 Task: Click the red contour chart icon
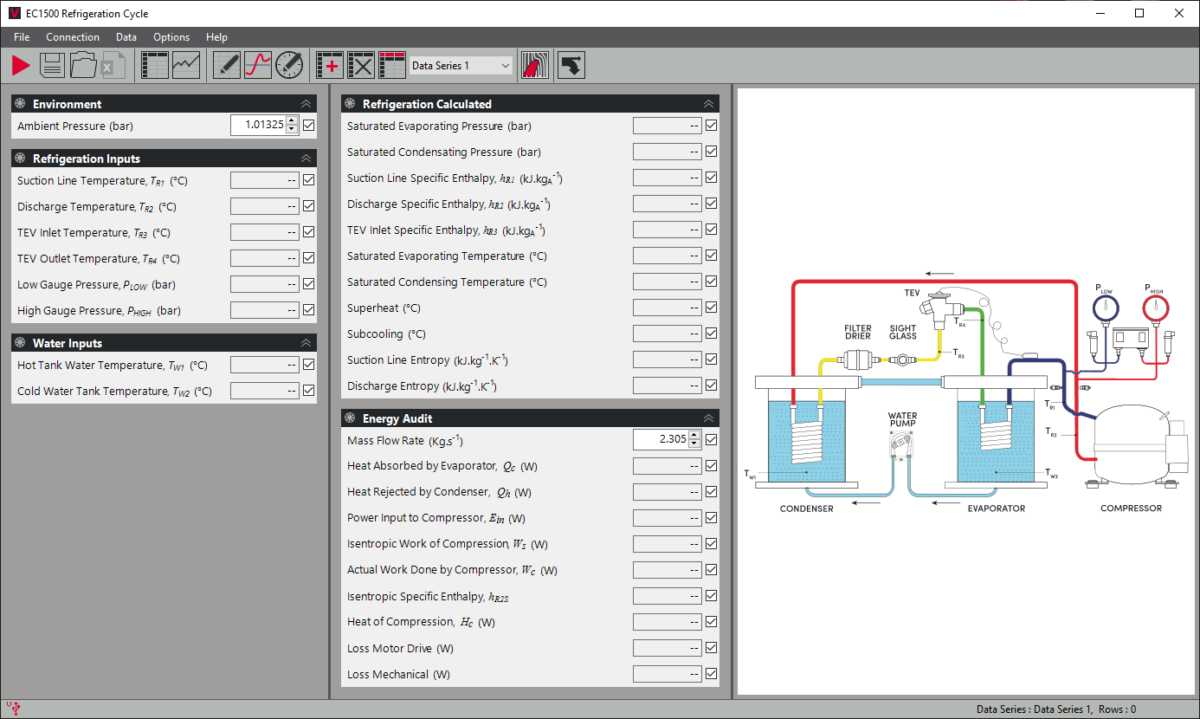pyautogui.click(x=534, y=66)
